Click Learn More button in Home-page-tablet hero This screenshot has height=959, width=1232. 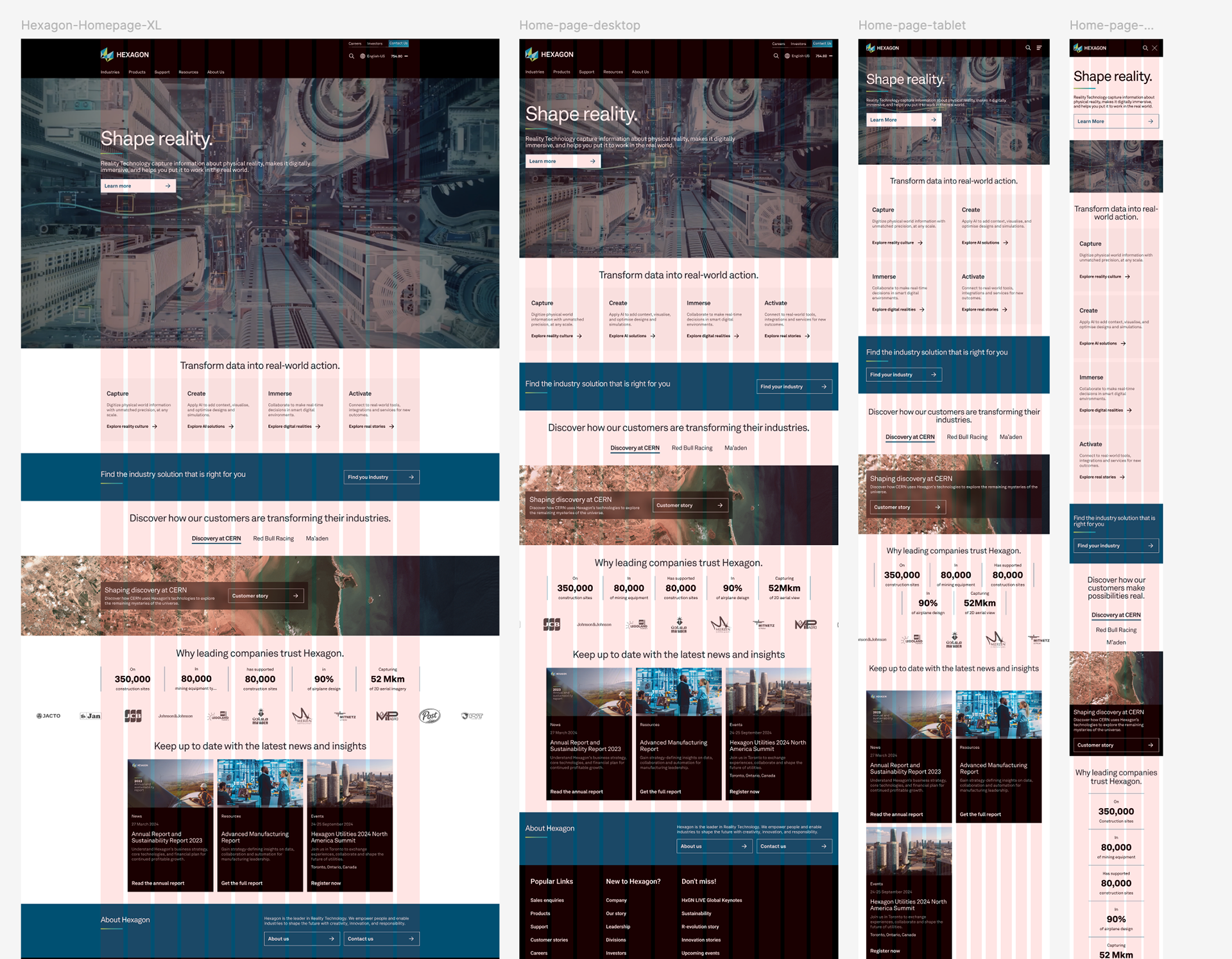[903, 120]
